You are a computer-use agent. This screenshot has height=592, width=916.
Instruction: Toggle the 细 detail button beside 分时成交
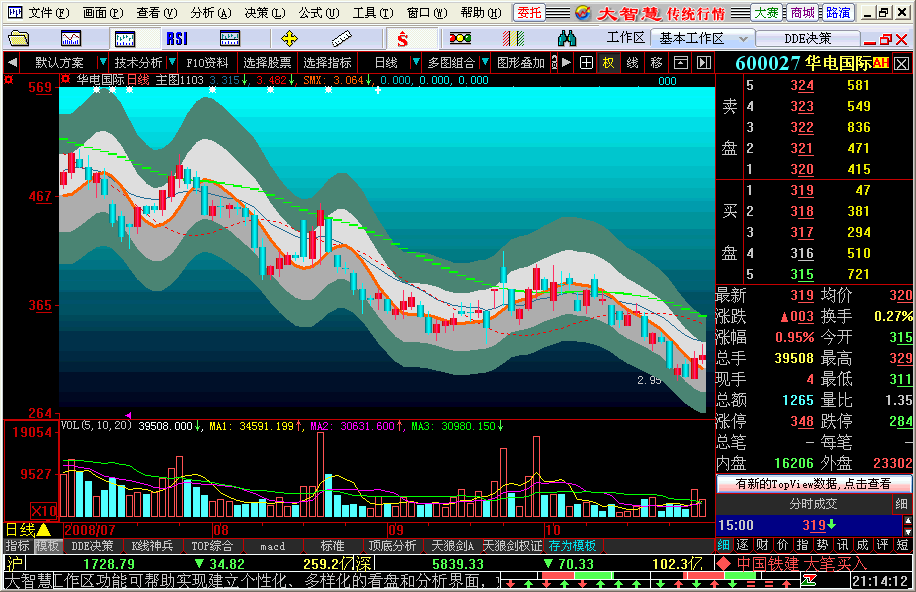[x=901, y=504]
